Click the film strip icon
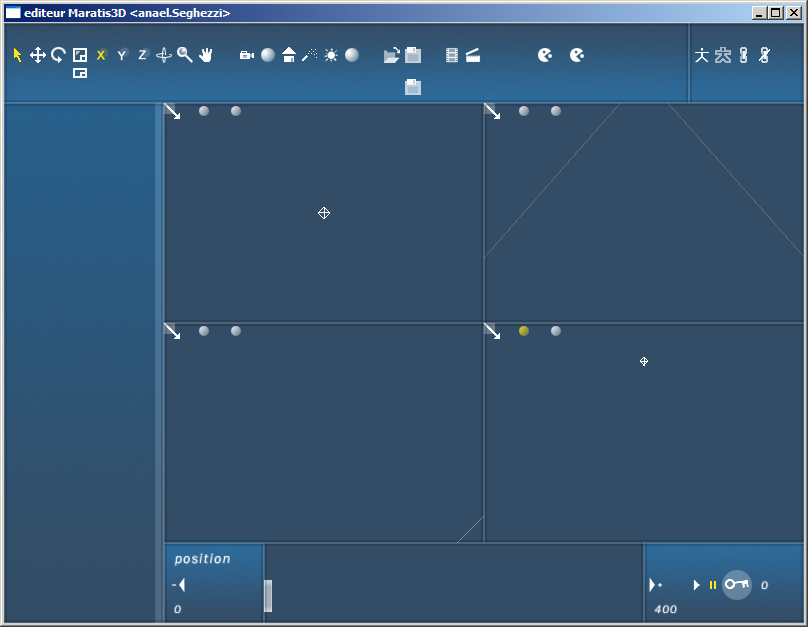Image resolution: width=808 pixels, height=627 pixels. 452,55
